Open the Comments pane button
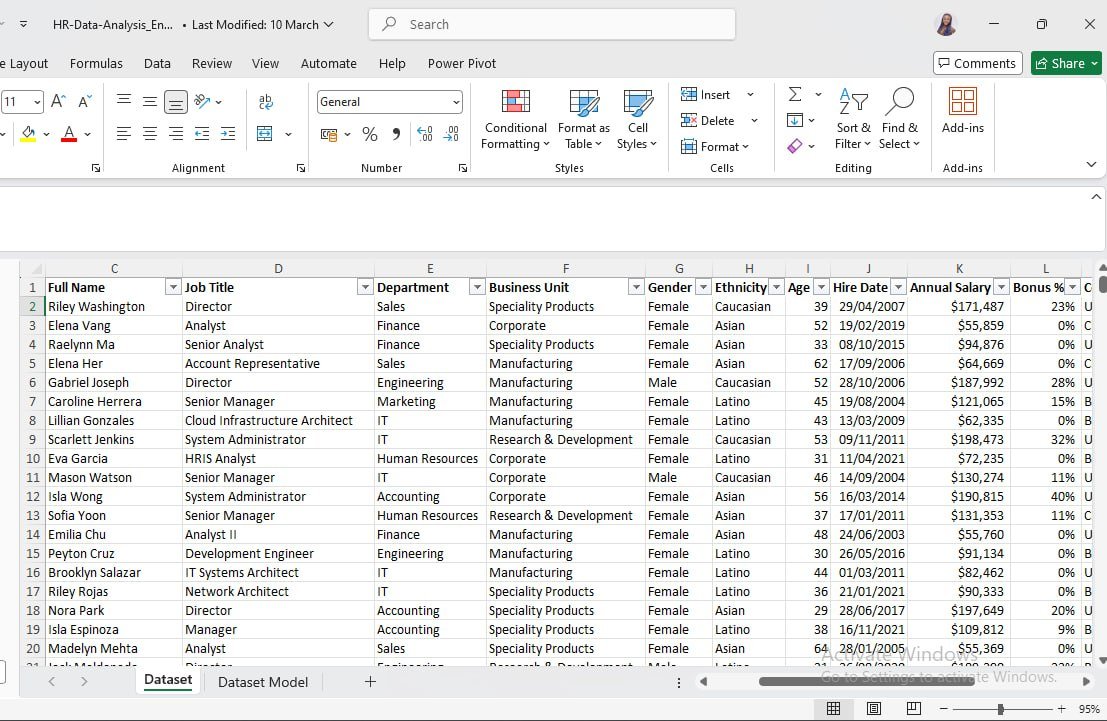Viewport: 1107px width, 721px height. coord(978,64)
